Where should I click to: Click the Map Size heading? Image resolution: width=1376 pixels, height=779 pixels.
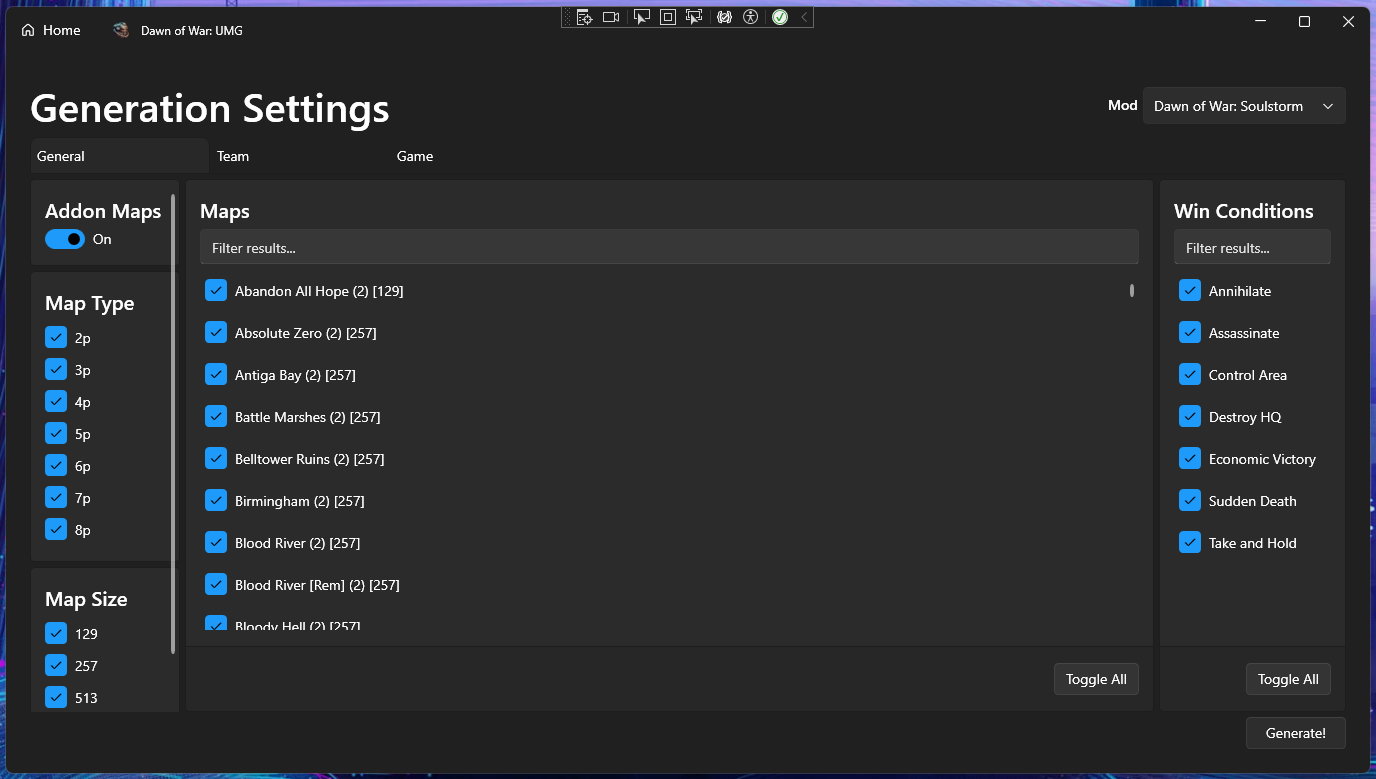pos(86,599)
